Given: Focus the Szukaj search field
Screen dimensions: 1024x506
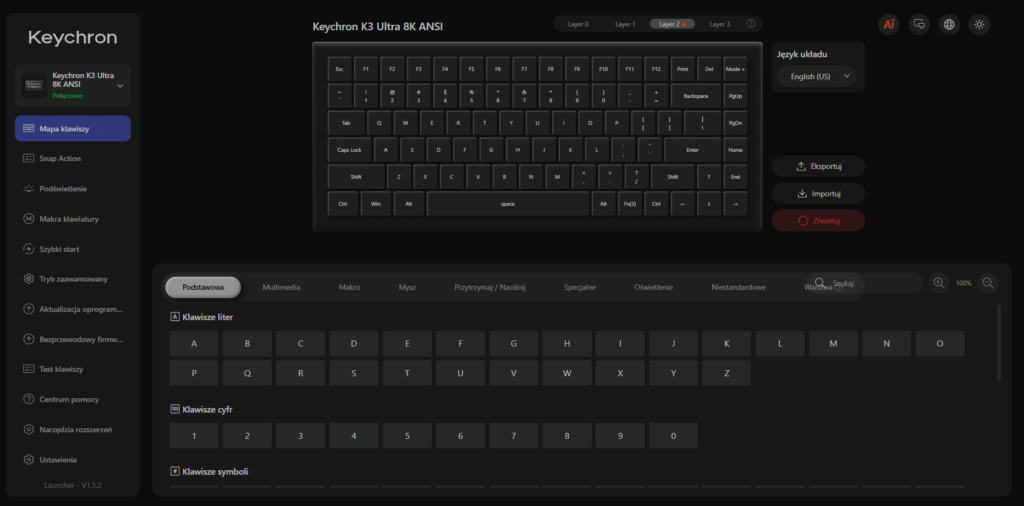Looking at the screenshot, I should point(865,283).
